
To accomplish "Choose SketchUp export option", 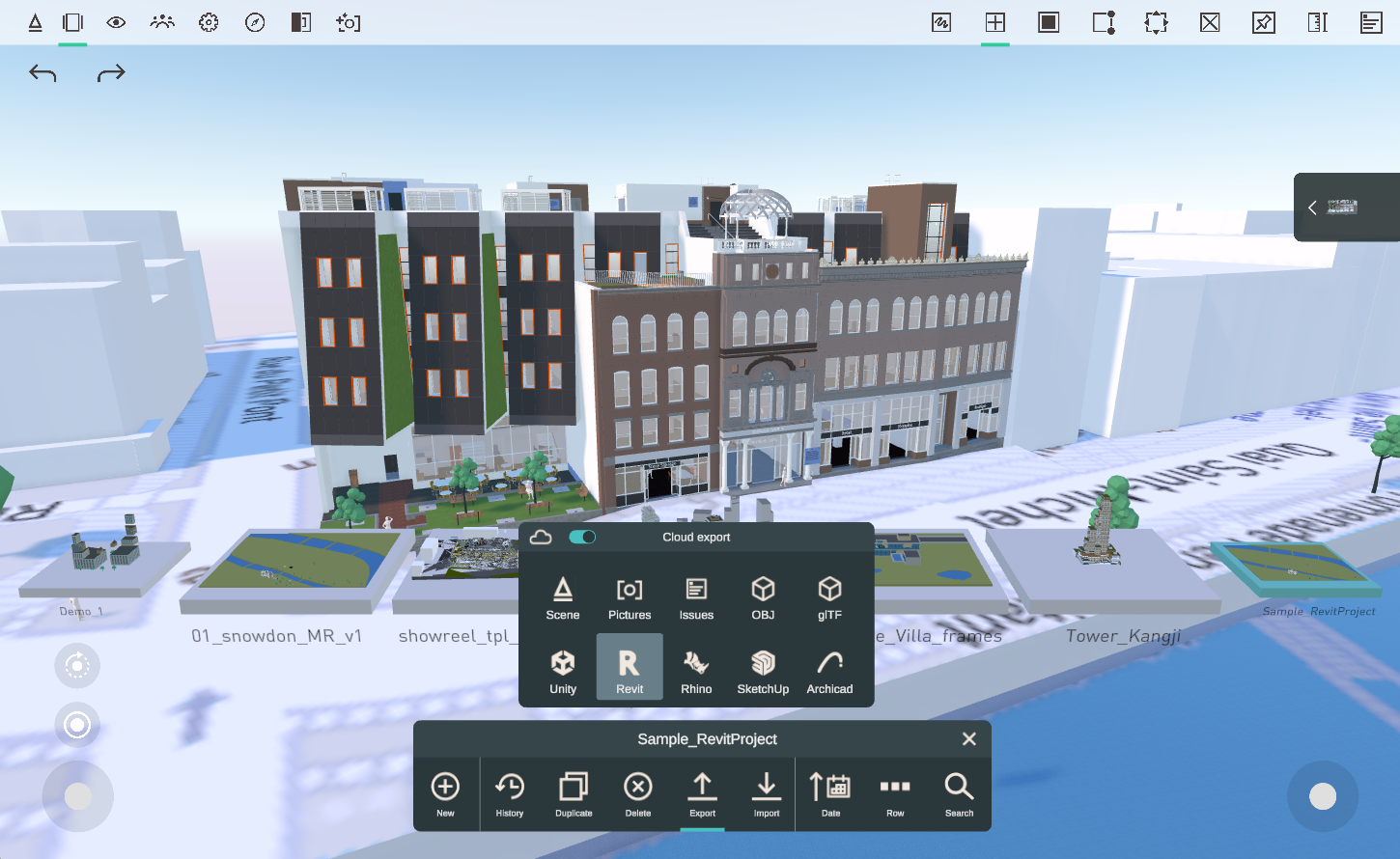I will tap(762, 666).
